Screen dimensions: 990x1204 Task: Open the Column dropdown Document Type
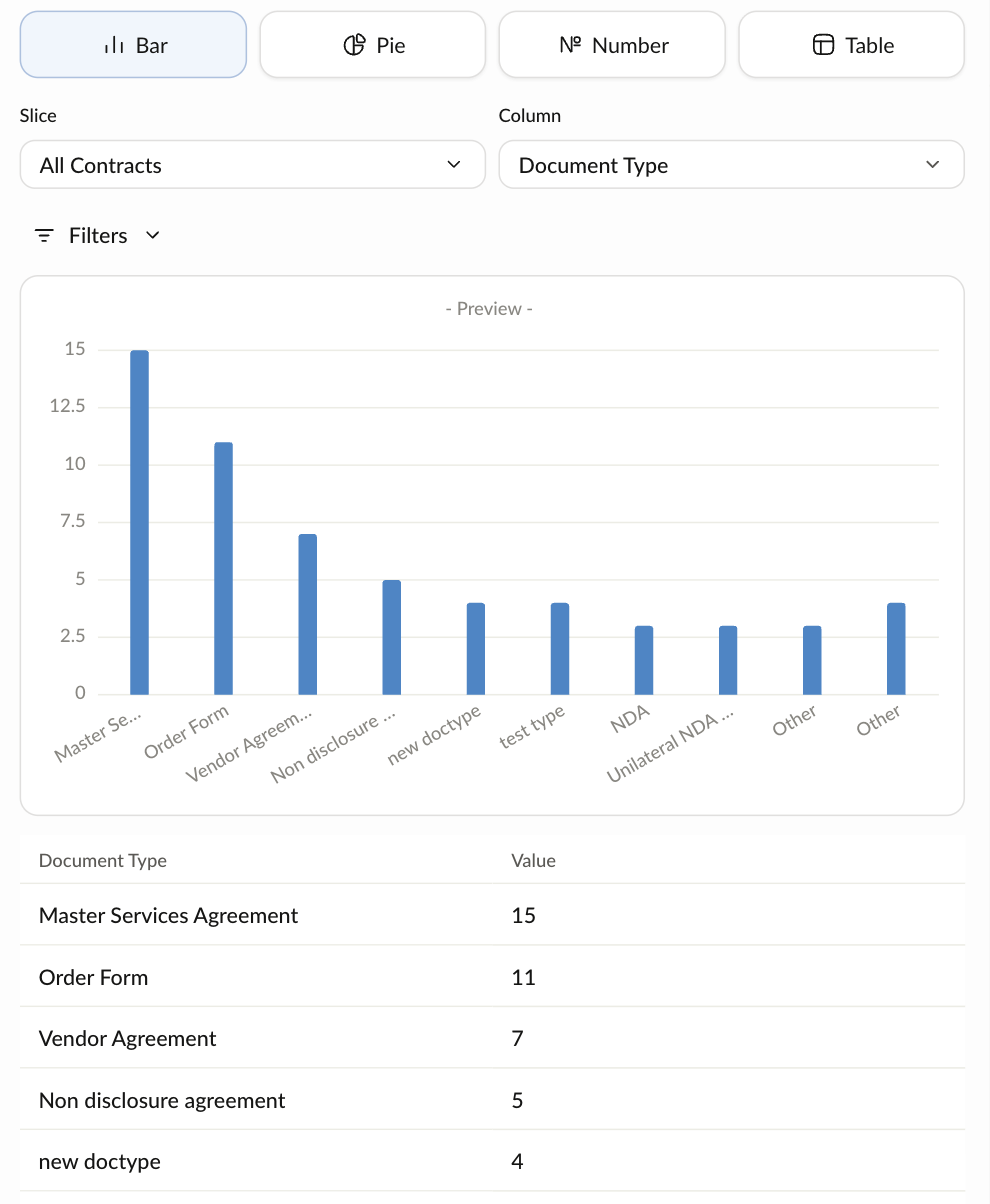pyautogui.click(x=731, y=165)
